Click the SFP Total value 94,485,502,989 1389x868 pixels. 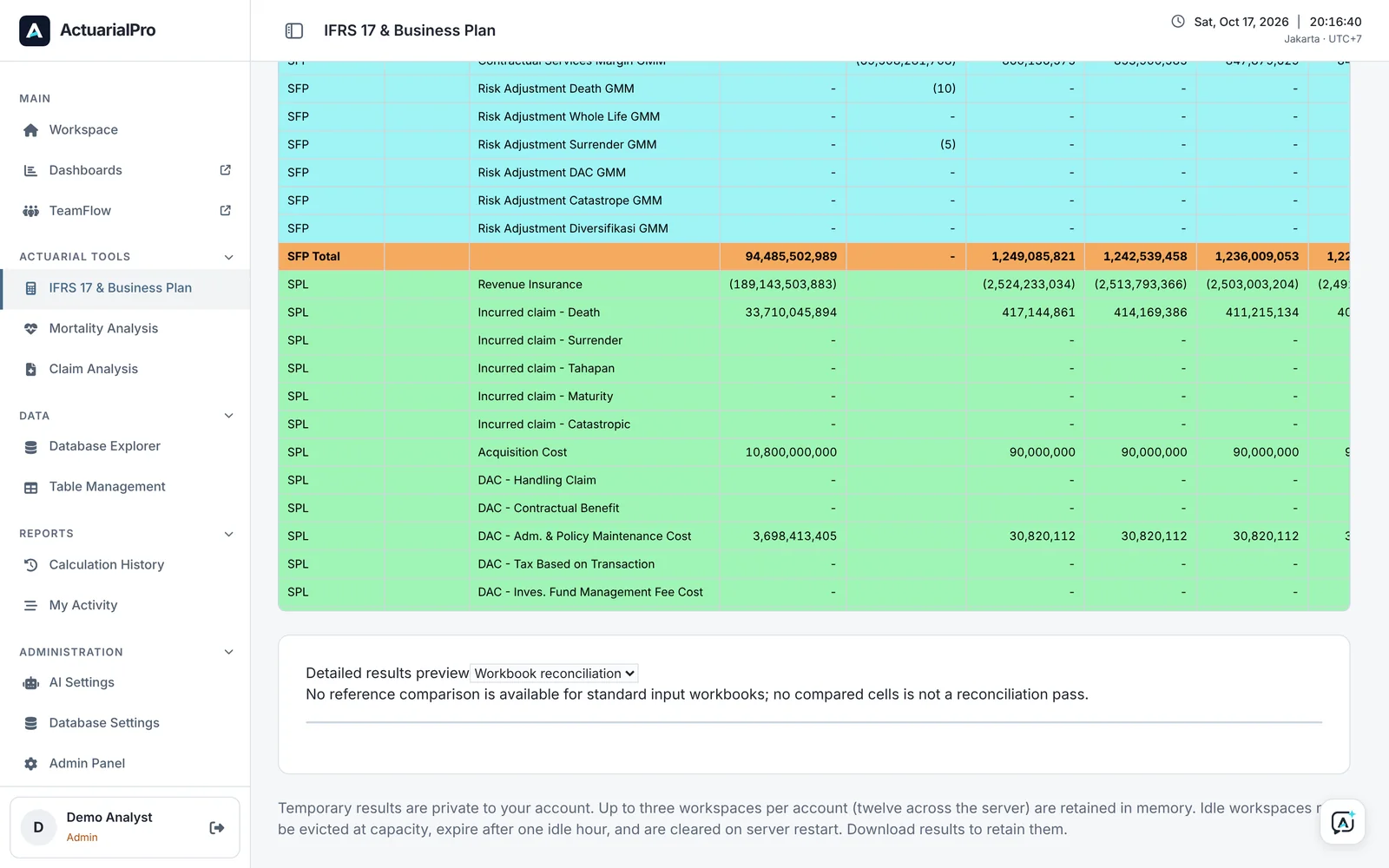(x=791, y=257)
